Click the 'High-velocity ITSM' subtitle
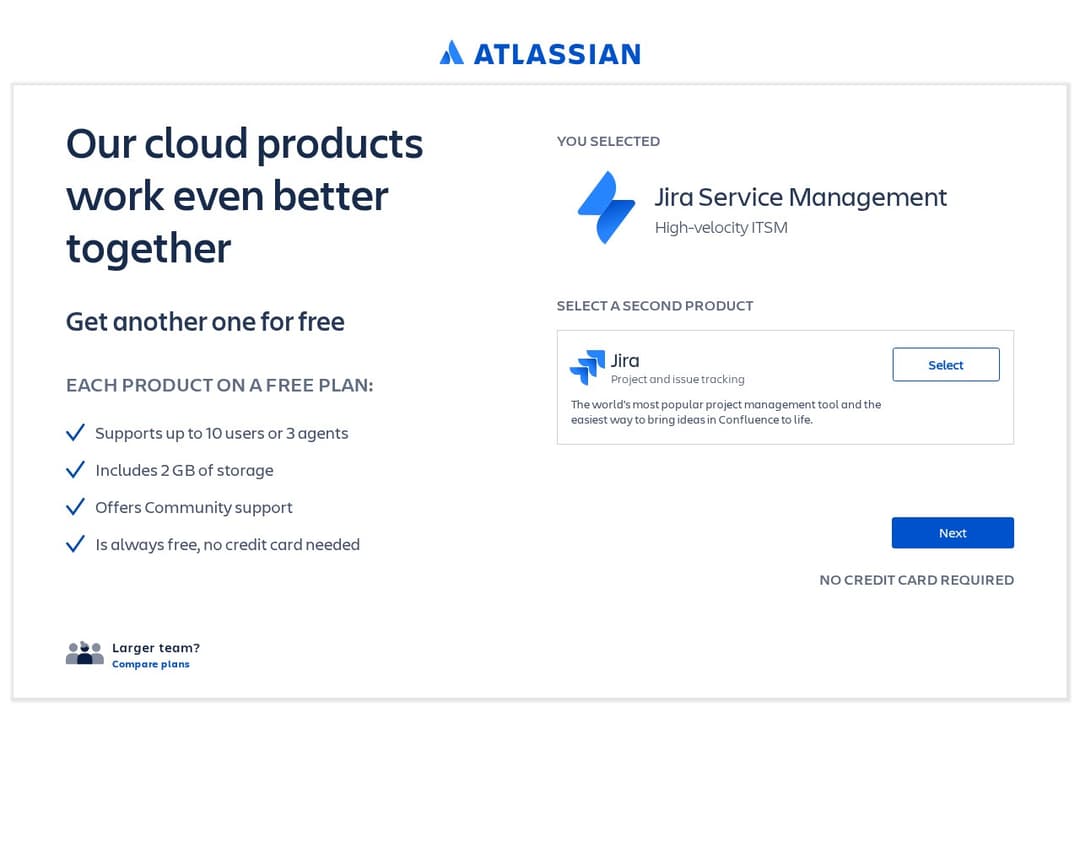Viewport: 1080px width, 864px height. (x=721, y=228)
